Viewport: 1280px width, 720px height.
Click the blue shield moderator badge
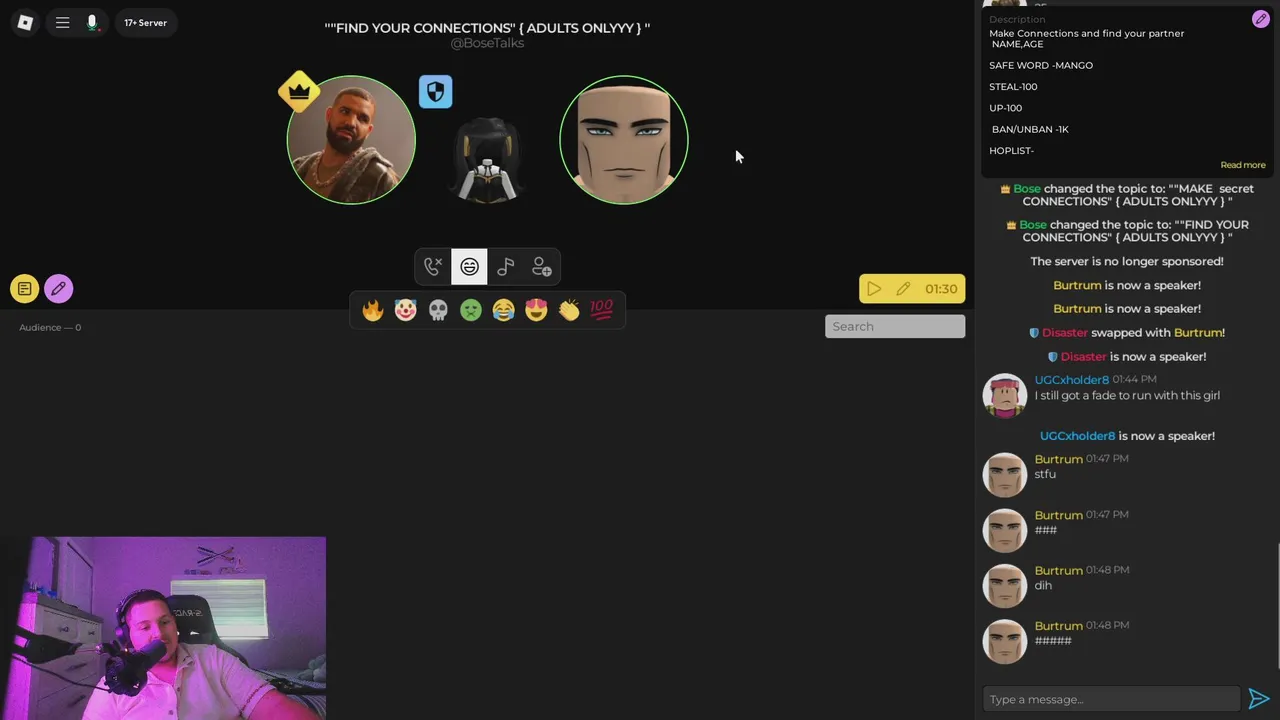pyautogui.click(x=435, y=92)
